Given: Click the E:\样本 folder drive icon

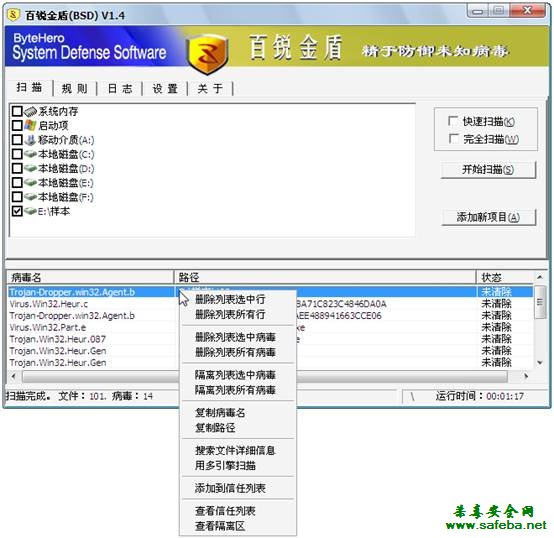Looking at the screenshot, I should [30, 211].
